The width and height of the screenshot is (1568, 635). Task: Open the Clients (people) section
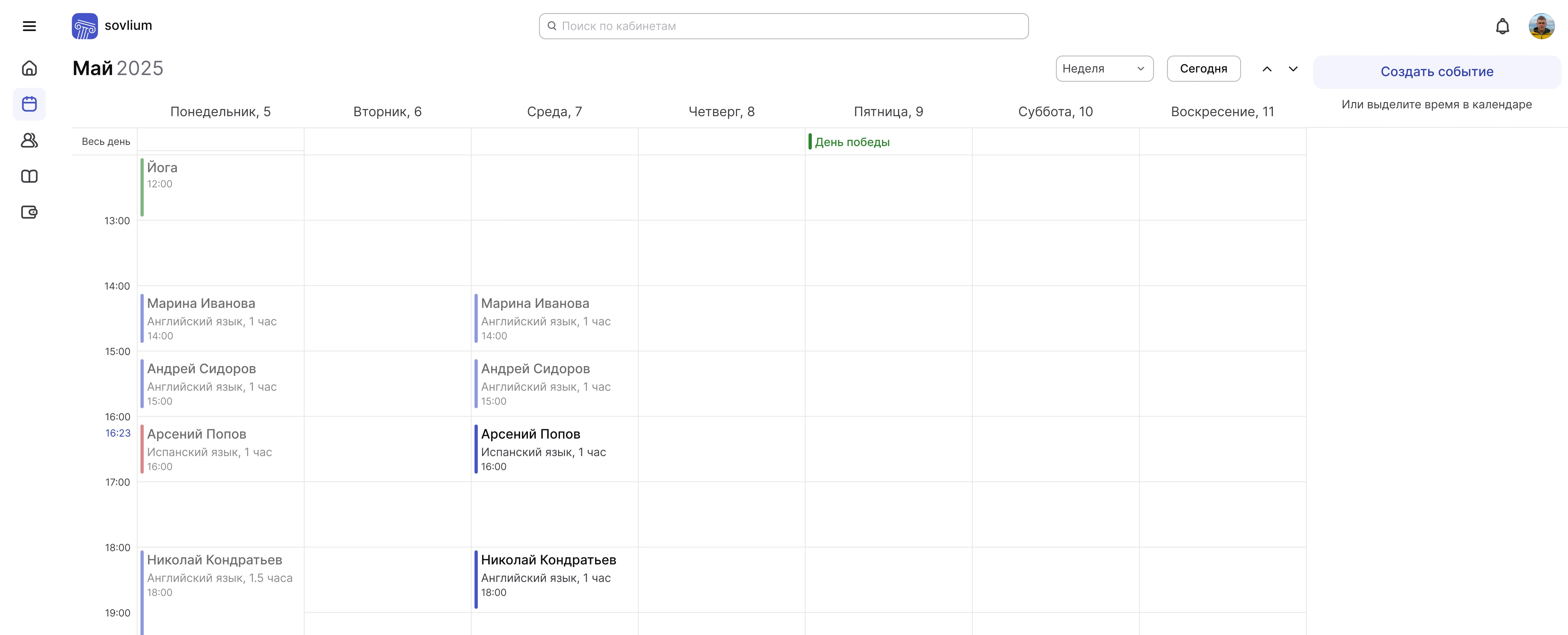coord(29,141)
